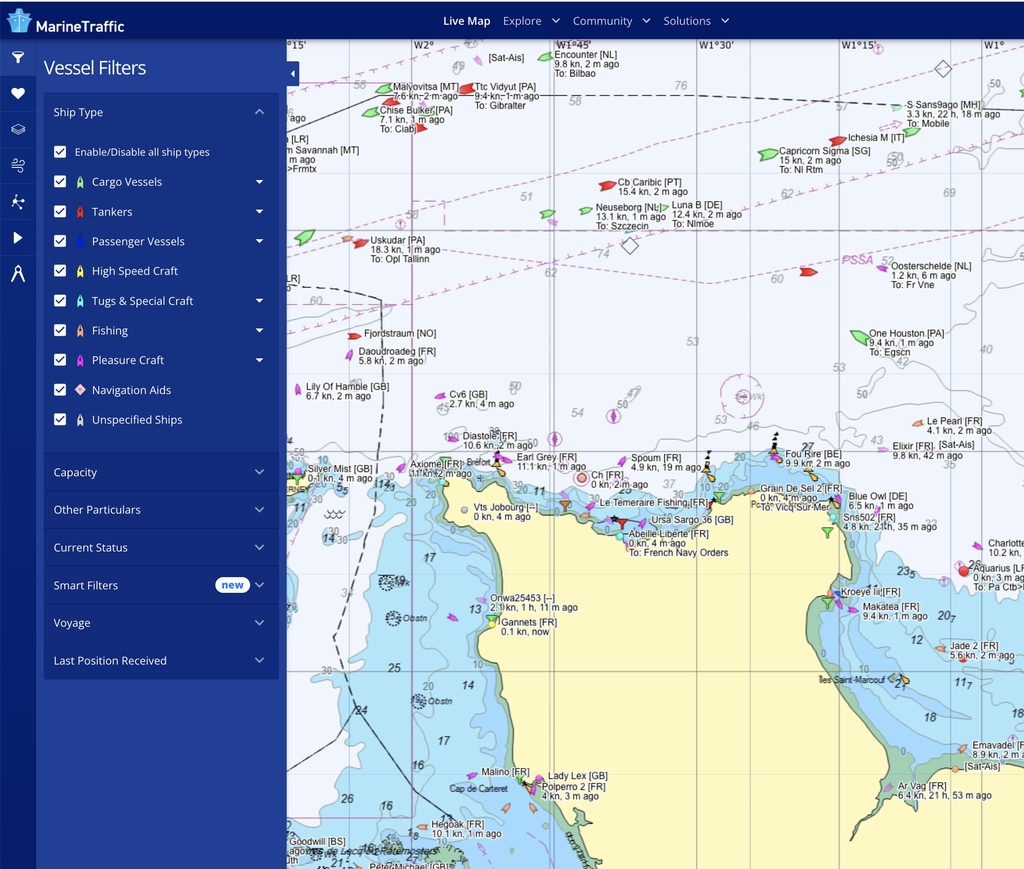Click the magenta Spoum vessel marker

622,461
